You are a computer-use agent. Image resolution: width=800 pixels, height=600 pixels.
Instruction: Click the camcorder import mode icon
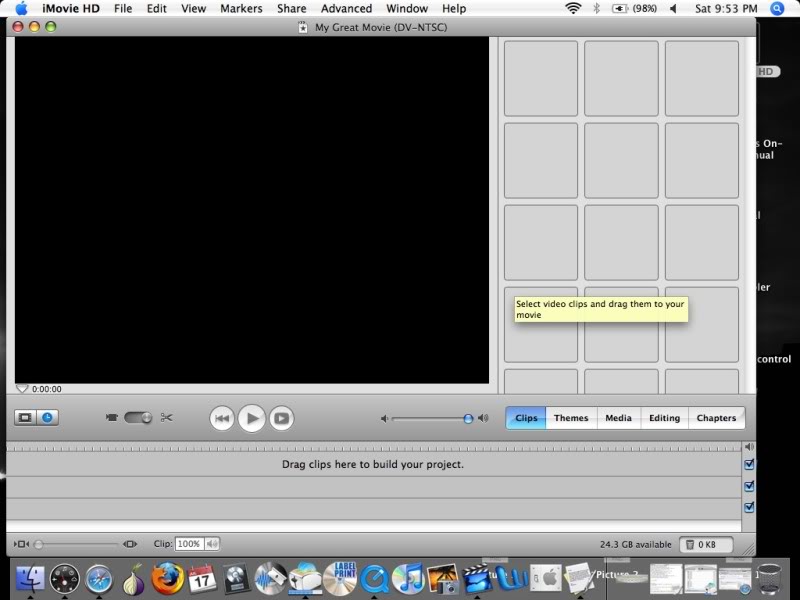coord(112,418)
